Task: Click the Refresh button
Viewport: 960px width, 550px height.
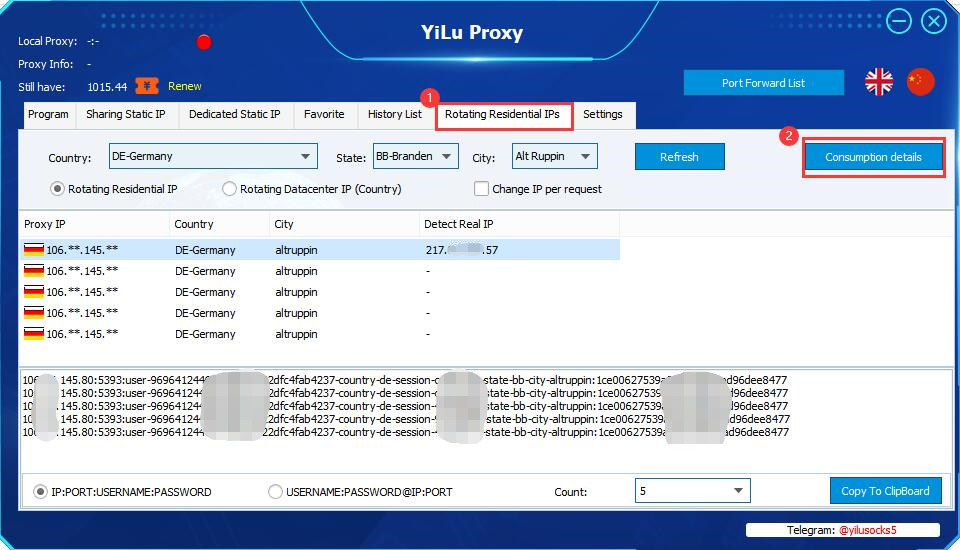Action: point(680,157)
